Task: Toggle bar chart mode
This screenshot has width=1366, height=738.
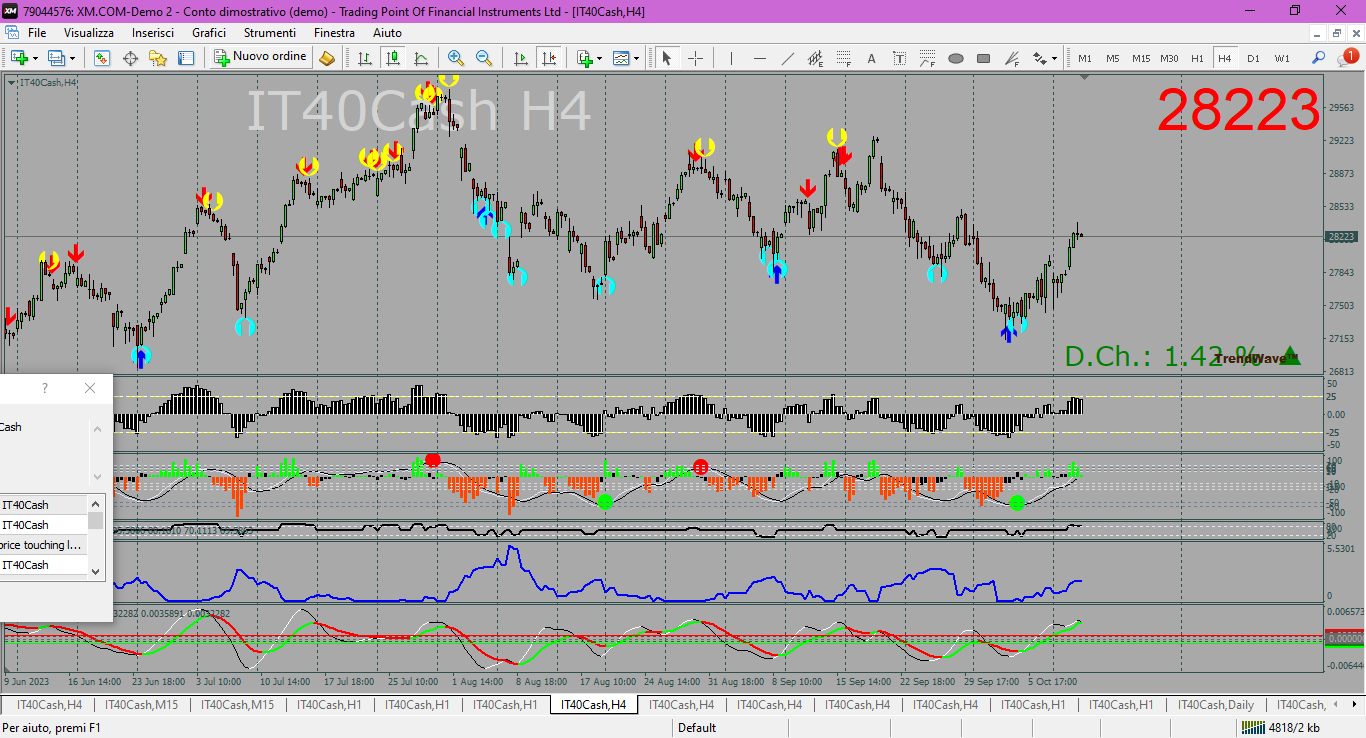Action: click(364, 58)
